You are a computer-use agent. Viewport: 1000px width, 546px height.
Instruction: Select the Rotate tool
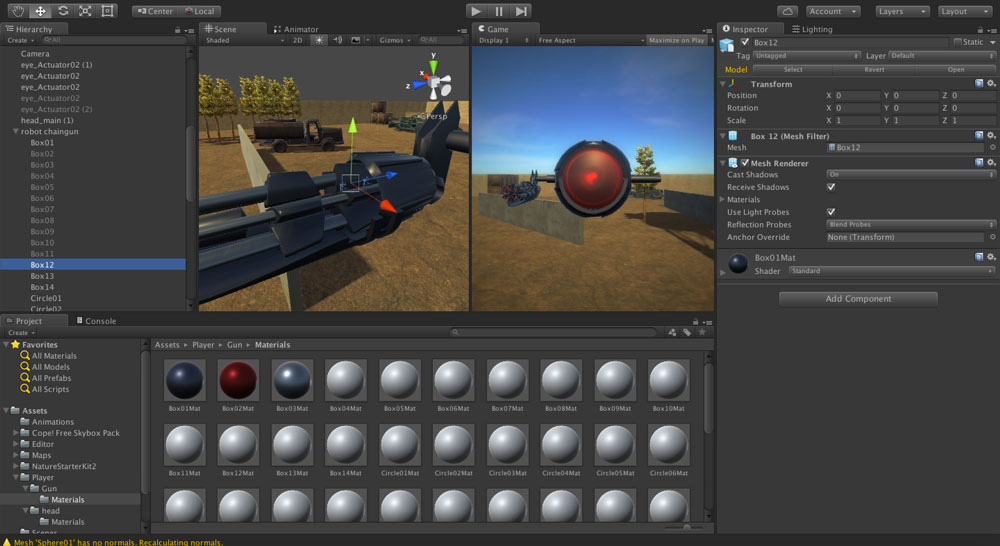pyautogui.click(x=62, y=11)
